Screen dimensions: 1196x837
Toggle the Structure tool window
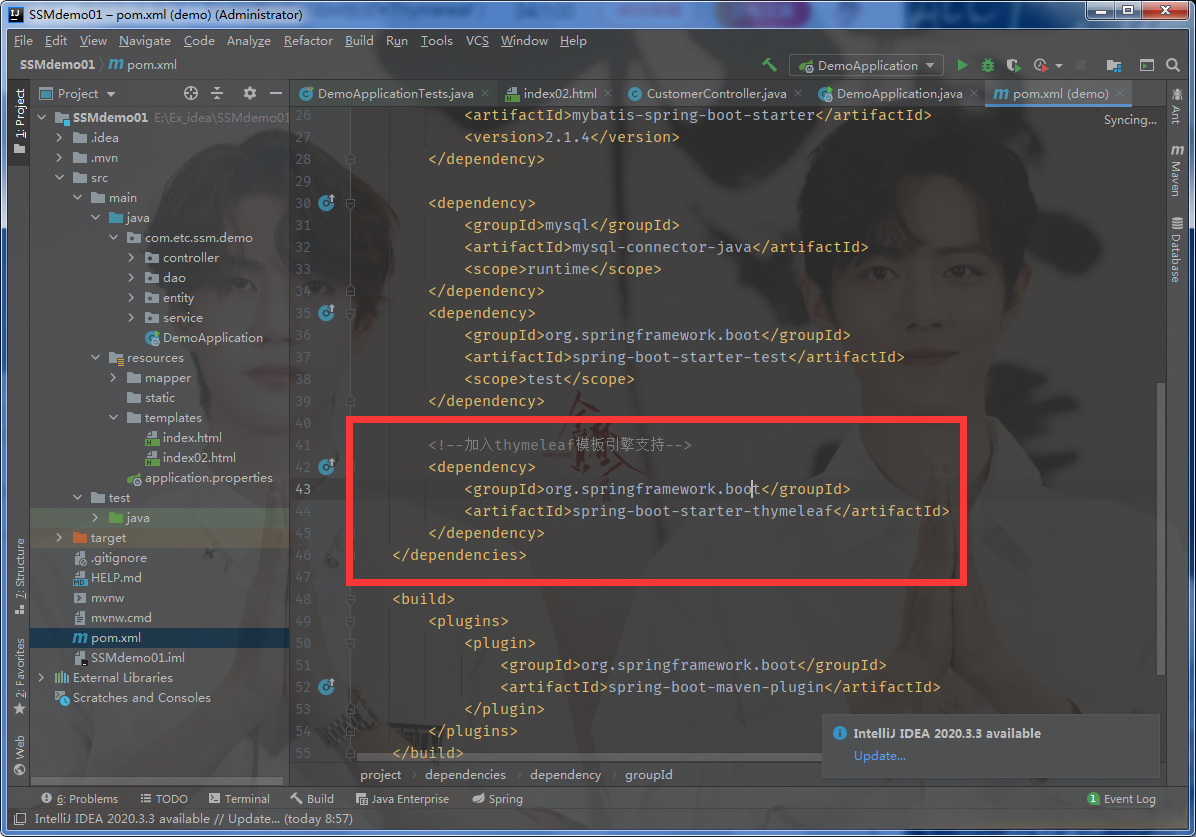tap(20, 576)
